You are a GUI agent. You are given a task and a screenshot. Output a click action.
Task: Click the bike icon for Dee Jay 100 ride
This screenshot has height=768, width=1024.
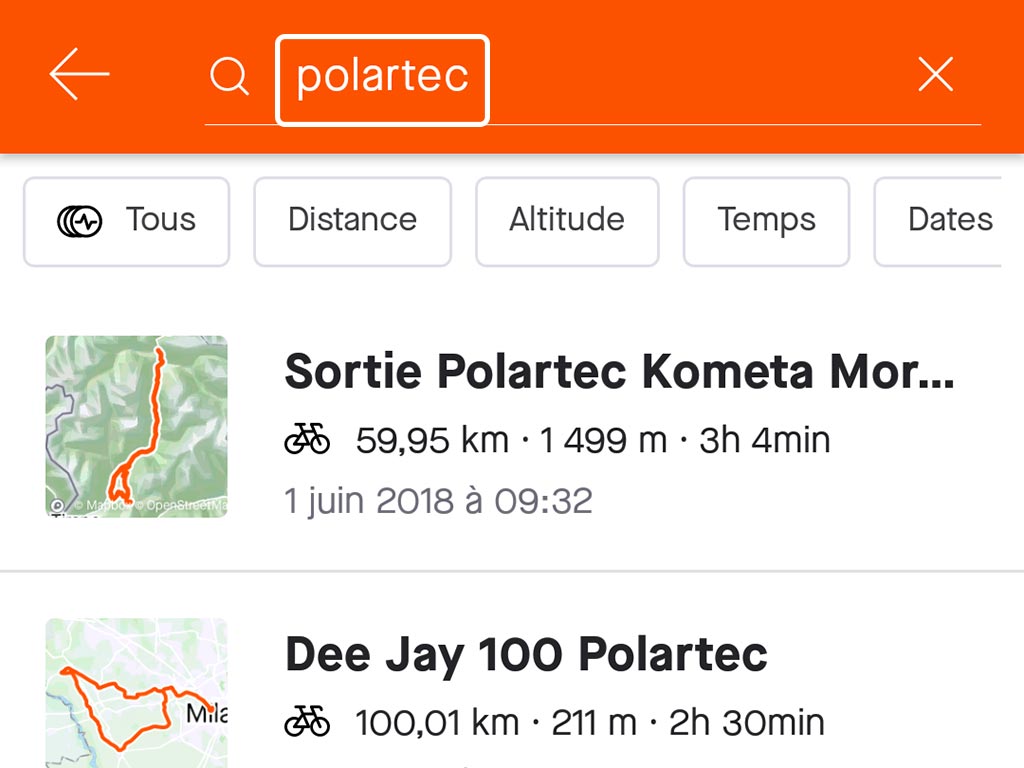[x=307, y=722]
